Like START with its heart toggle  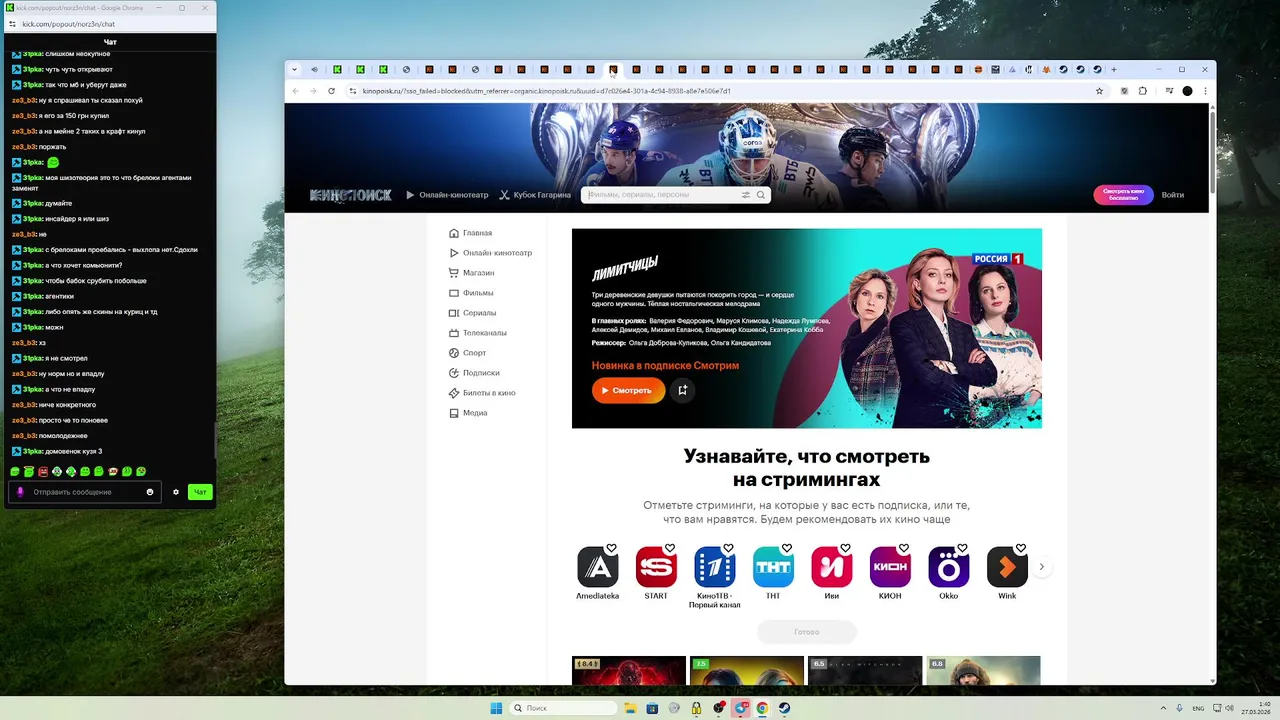[x=670, y=548]
